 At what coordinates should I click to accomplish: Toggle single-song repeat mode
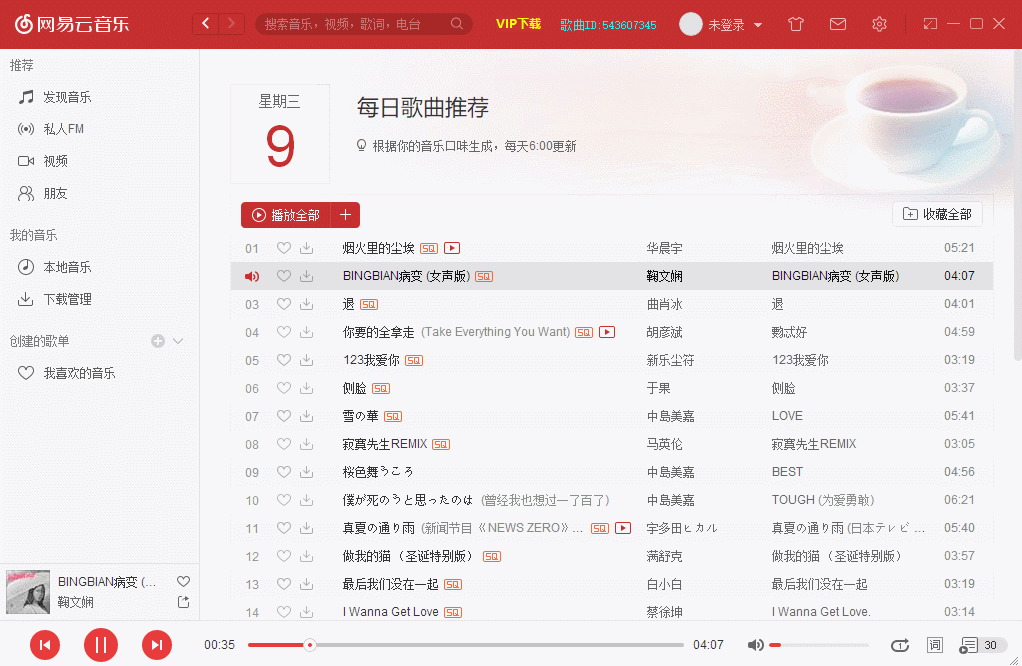click(x=900, y=645)
